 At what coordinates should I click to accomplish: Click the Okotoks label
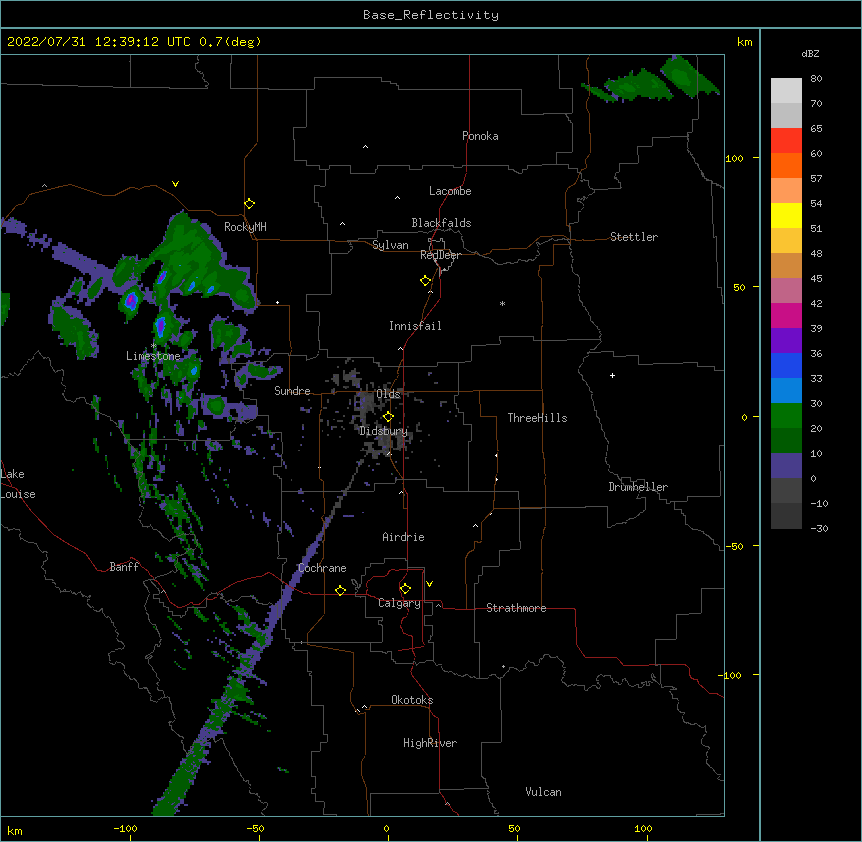(x=412, y=700)
